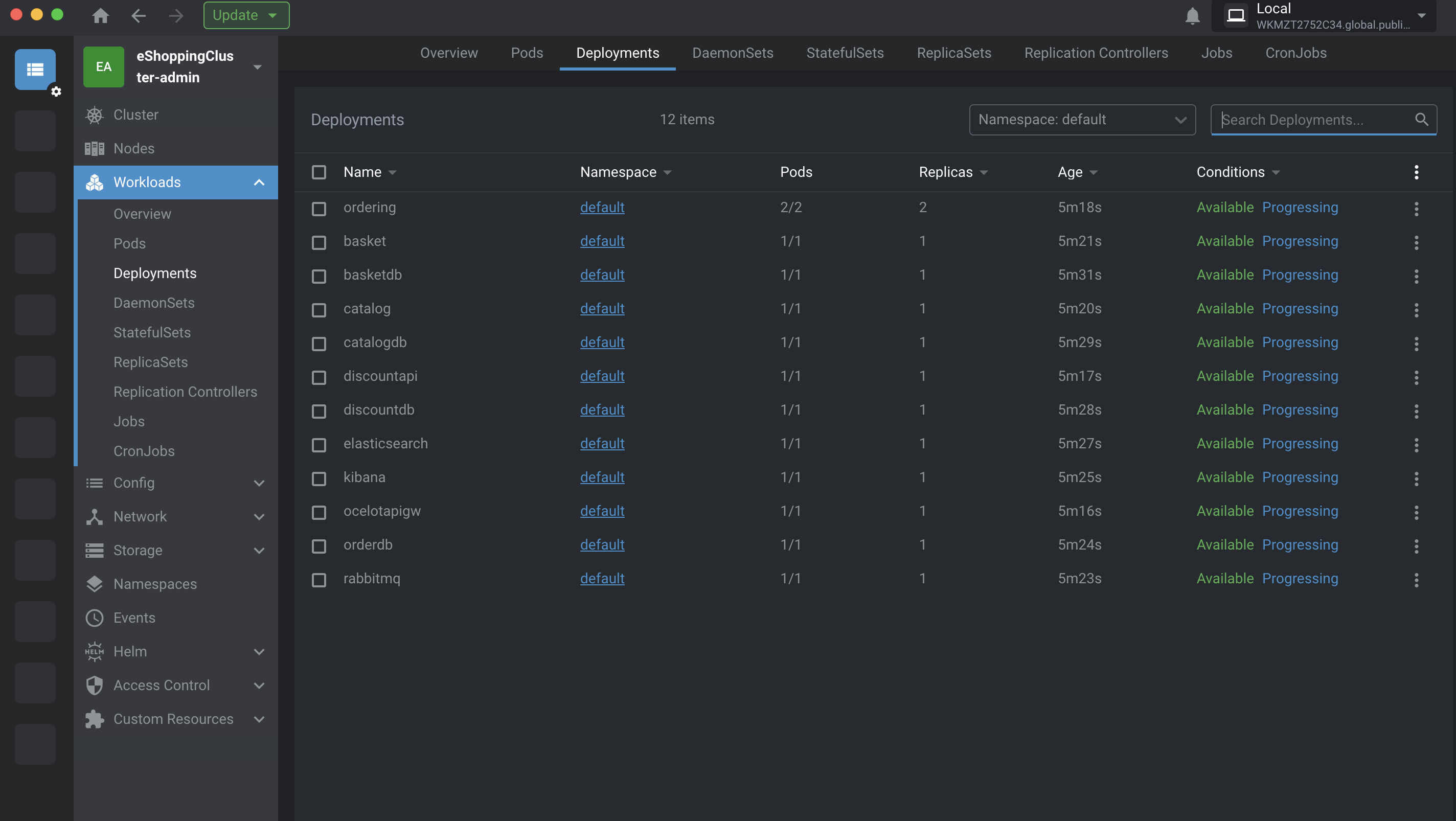Open the Namespace: default dropdown
1456x821 pixels.
[1082, 119]
